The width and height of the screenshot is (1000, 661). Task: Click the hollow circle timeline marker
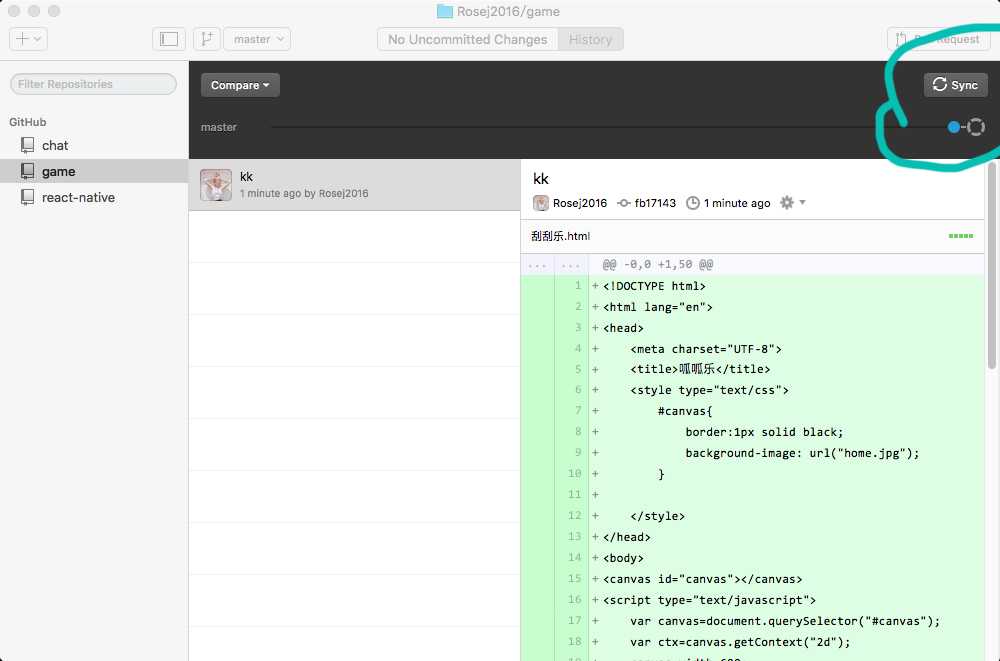976,127
